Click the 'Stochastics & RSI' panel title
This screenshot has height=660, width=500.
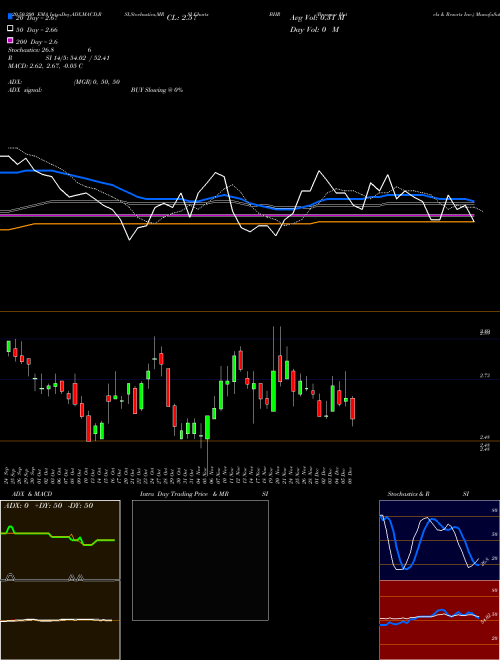click(x=428, y=494)
